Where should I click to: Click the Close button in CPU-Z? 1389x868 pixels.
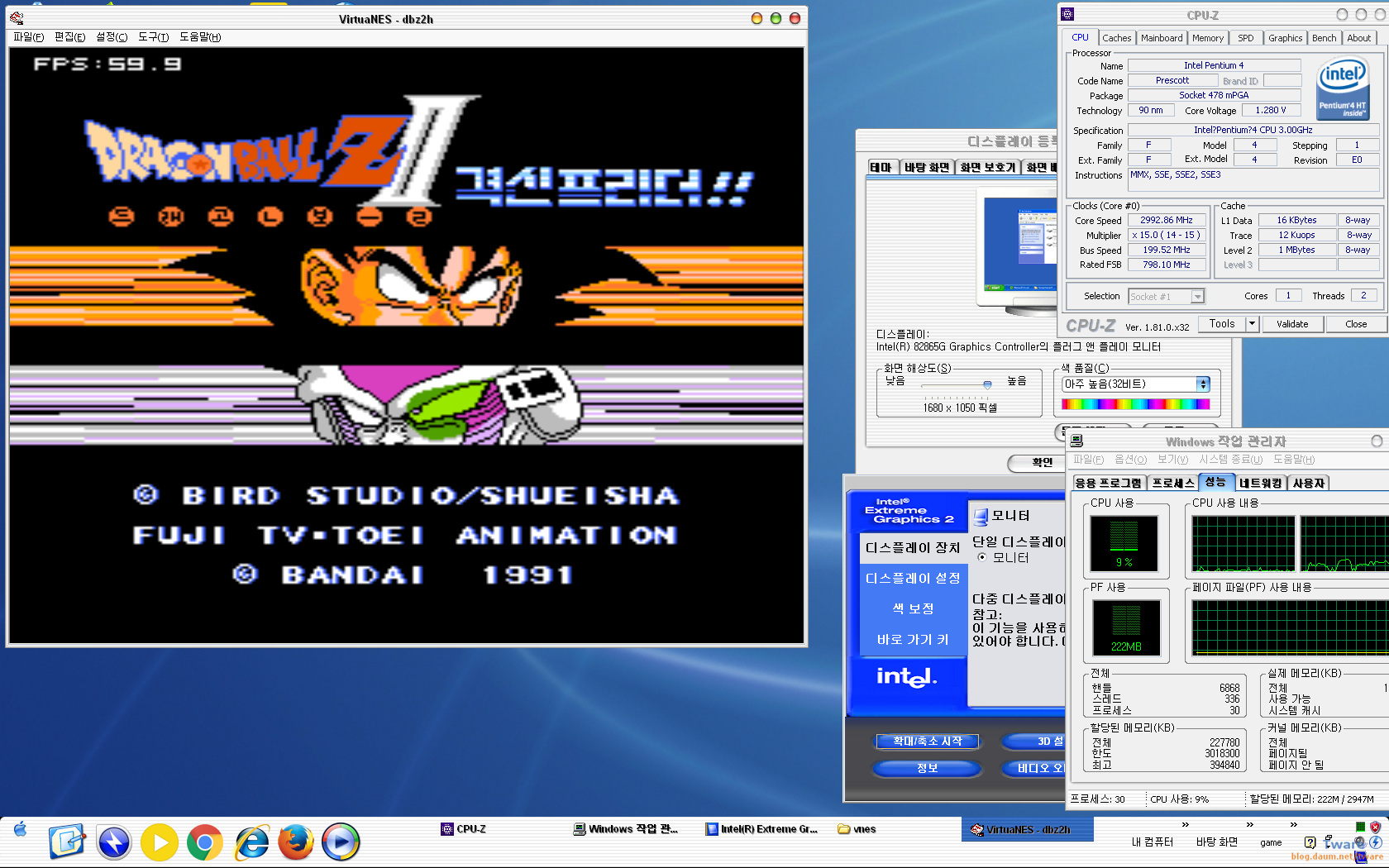[x=1356, y=324]
